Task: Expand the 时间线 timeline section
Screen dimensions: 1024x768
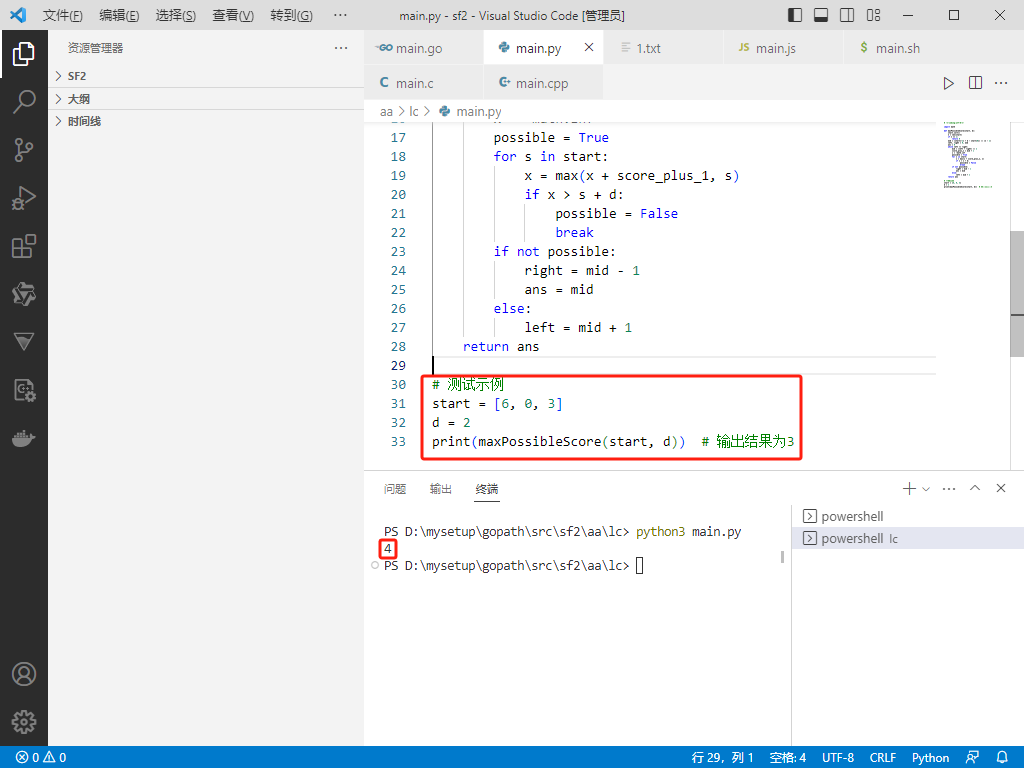Action: tap(206, 121)
